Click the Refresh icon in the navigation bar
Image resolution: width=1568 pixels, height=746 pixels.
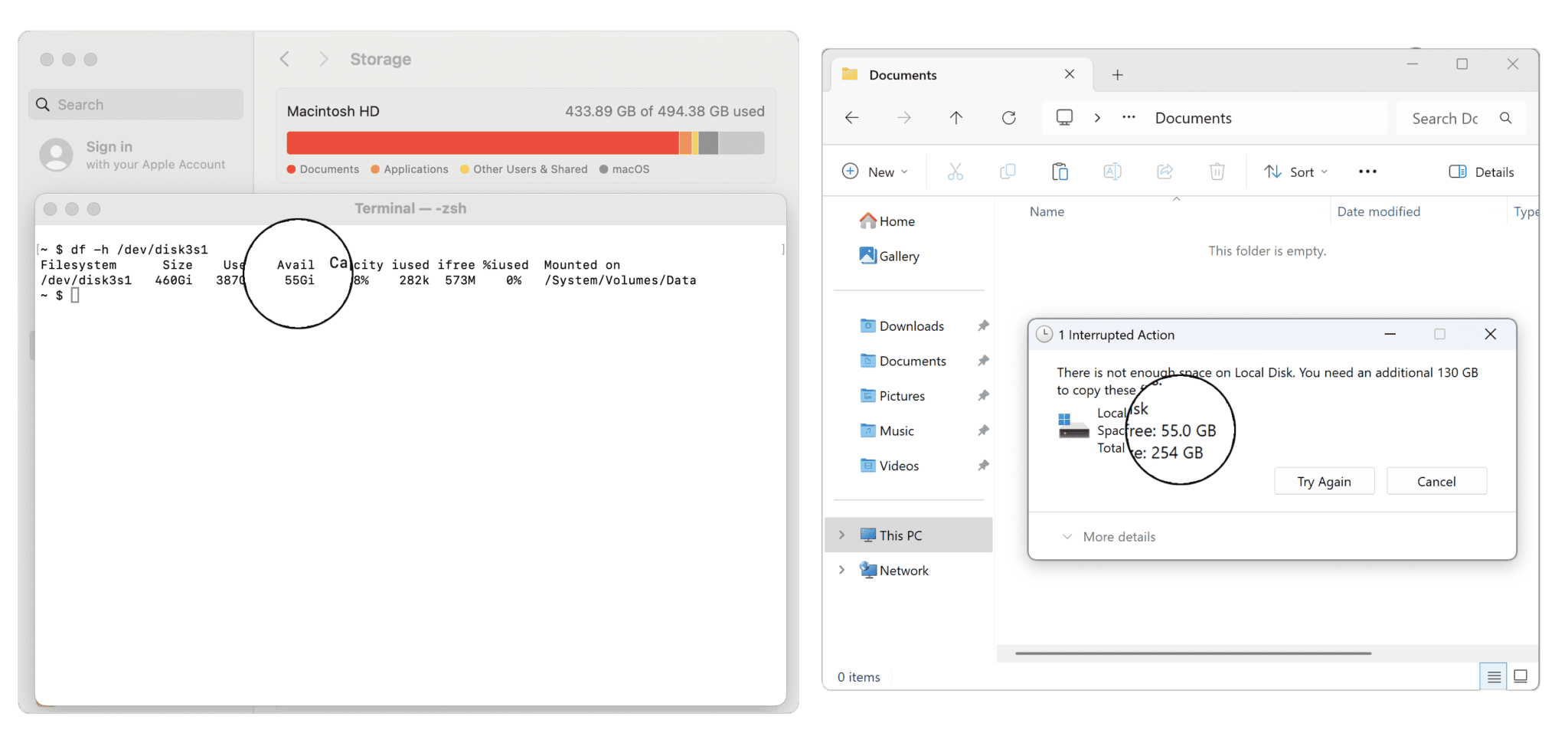1008,117
